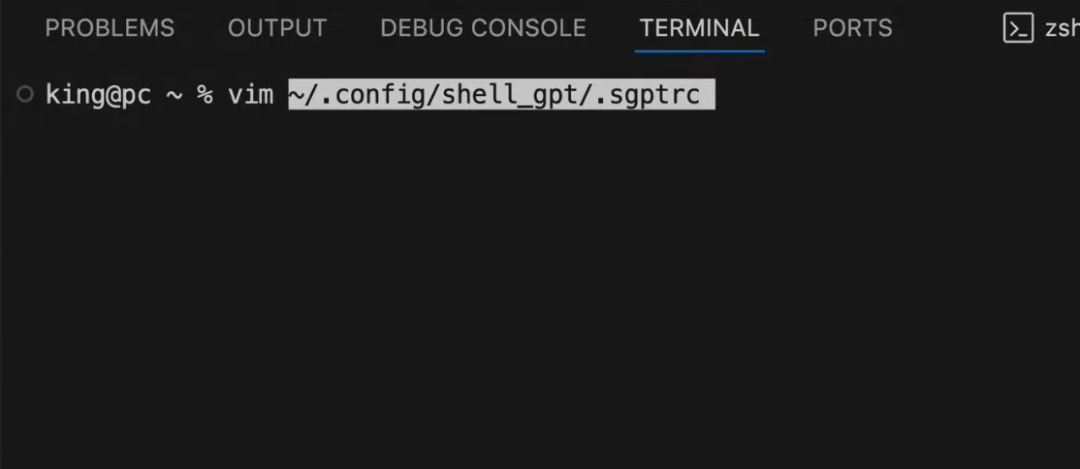The image size is (1080, 469).
Task: Open the PROBLEMS panel tab
Action: tap(110, 28)
